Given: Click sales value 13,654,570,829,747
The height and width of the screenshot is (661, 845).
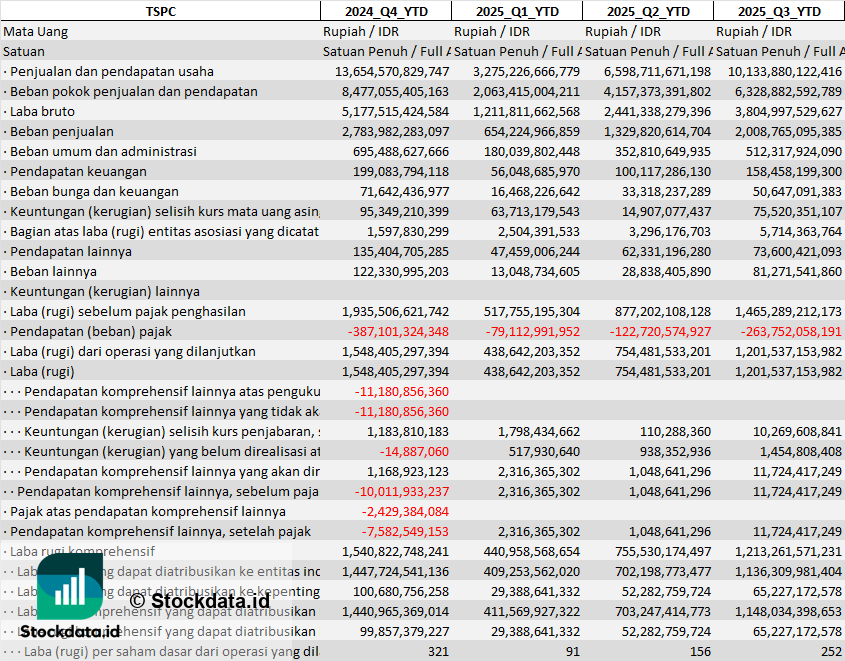Looking at the screenshot, I should point(392,72).
